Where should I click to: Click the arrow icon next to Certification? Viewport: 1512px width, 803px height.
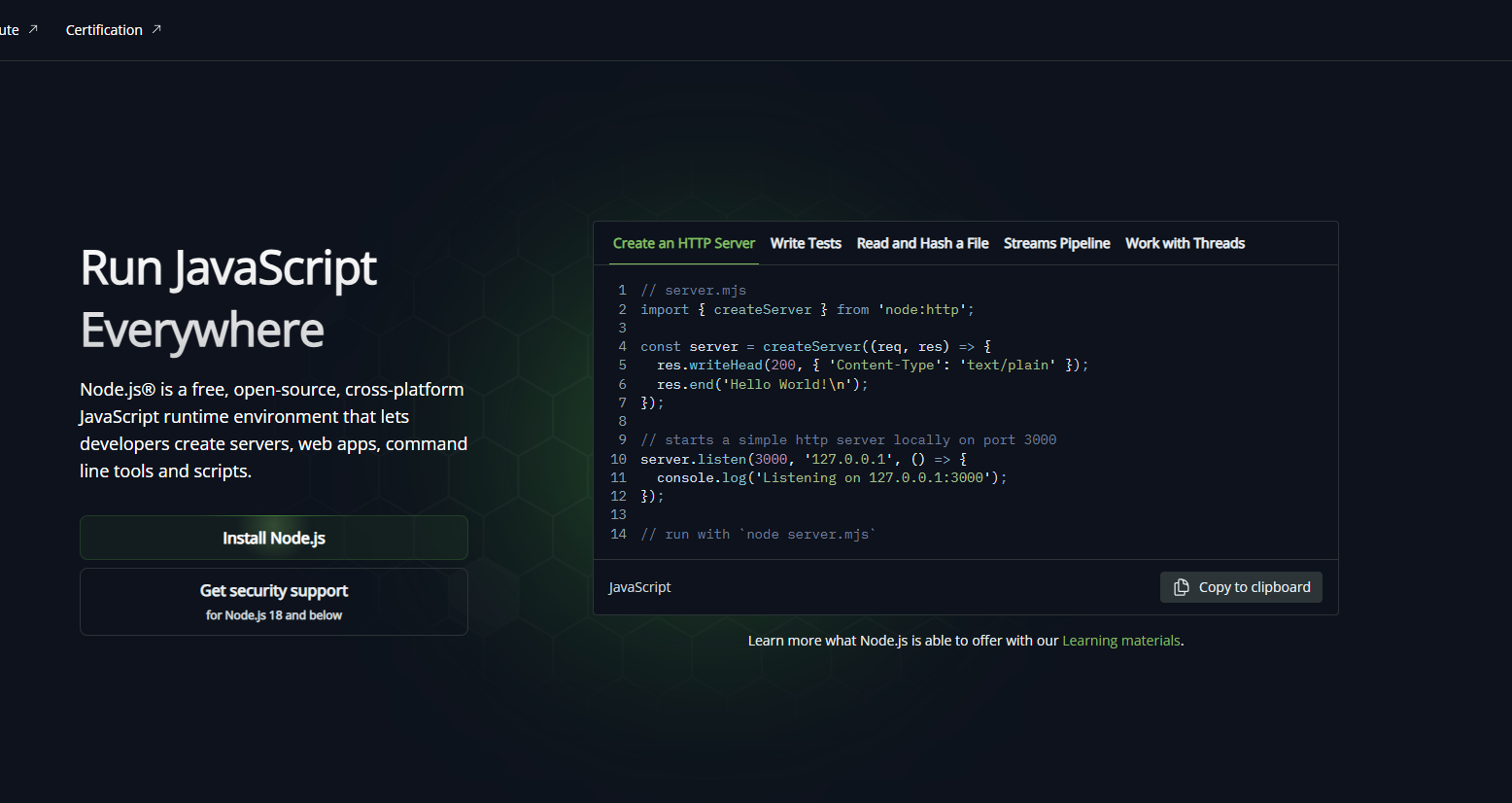(156, 29)
